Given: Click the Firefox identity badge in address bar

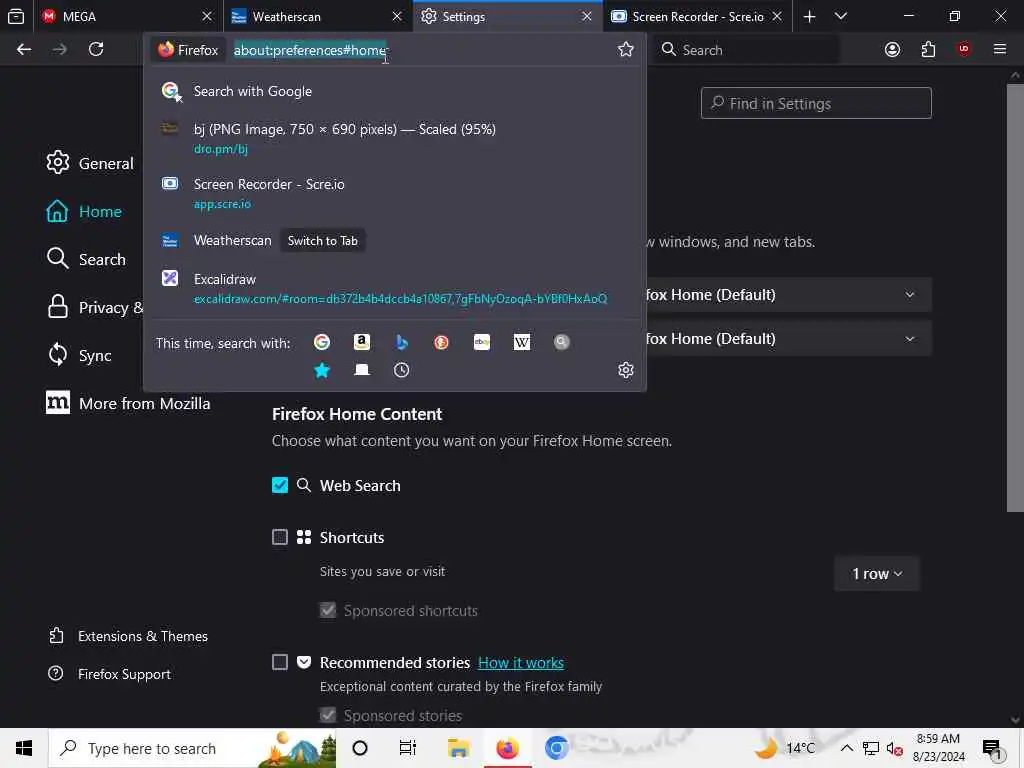Looking at the screenshot, I should (188, 50).
